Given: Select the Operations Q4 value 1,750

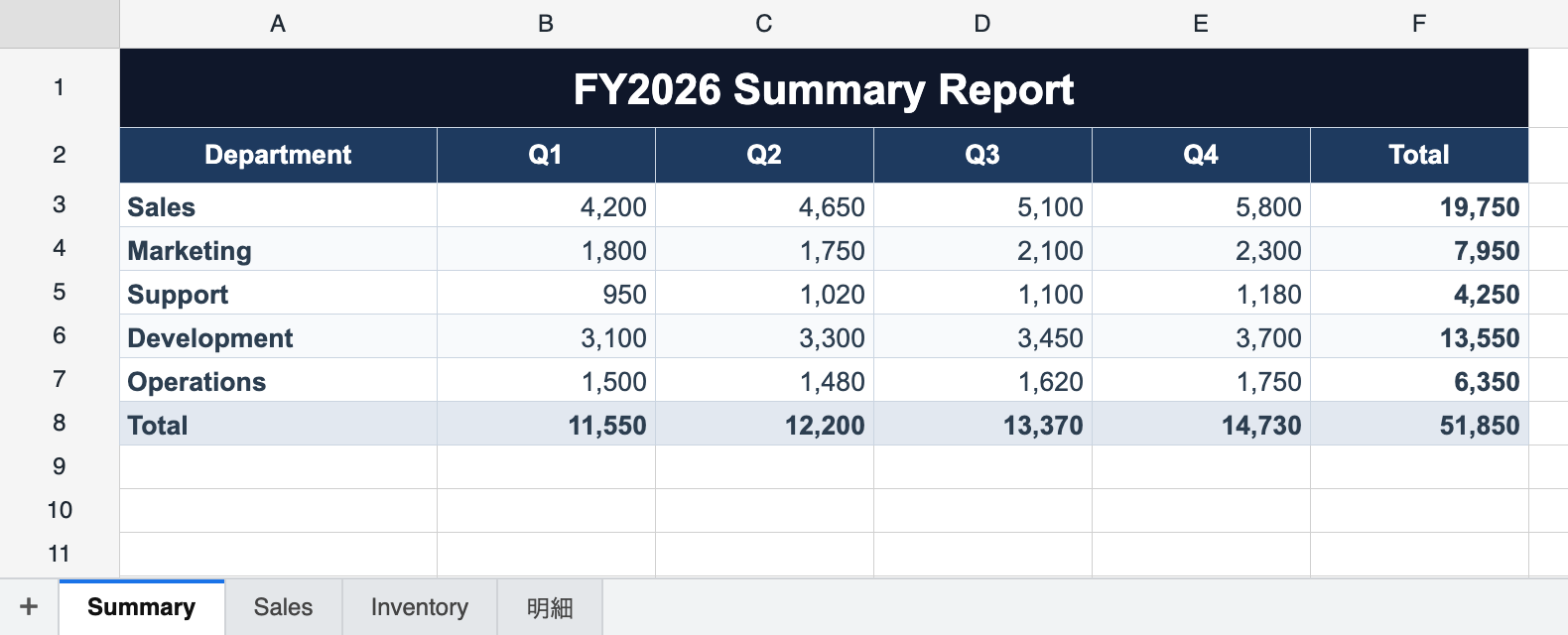Looking at the screenshot, I should click(x=1201, y=380).
